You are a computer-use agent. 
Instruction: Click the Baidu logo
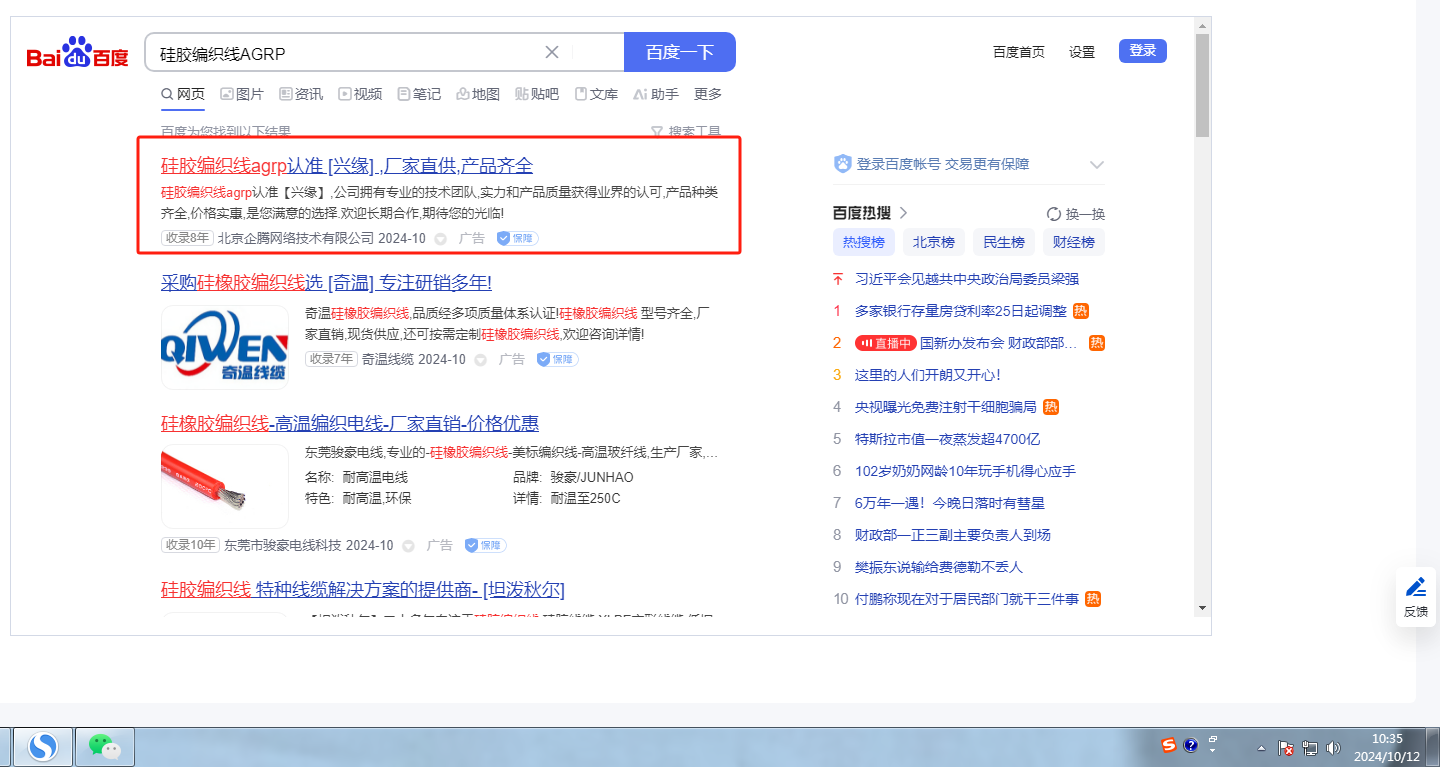pos(78,53)
